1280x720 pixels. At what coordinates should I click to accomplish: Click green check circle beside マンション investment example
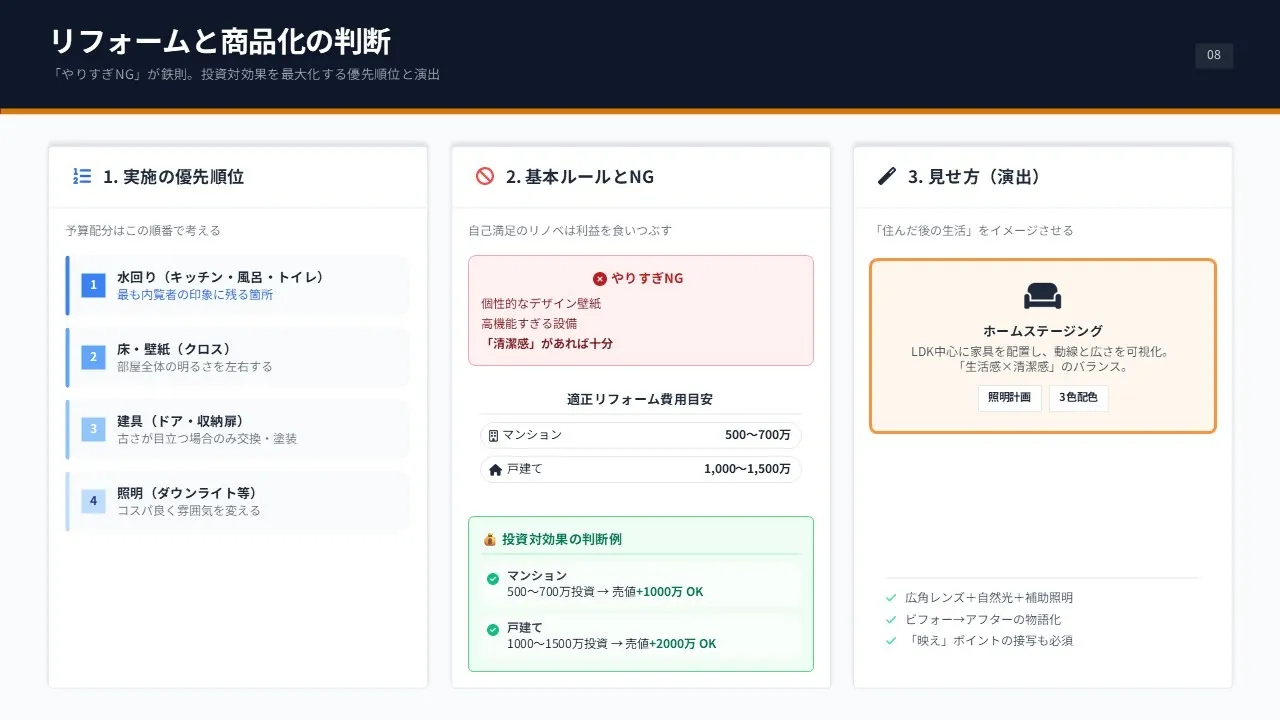[x=493, y=579]
